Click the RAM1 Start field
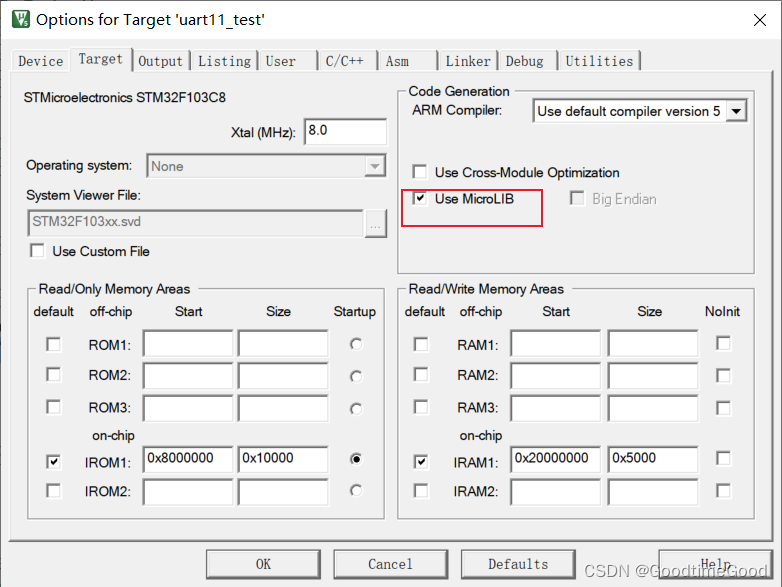Image resolution: width=782 pixels, height=587 pixels. pyautogui.click(x=556, y=343)
